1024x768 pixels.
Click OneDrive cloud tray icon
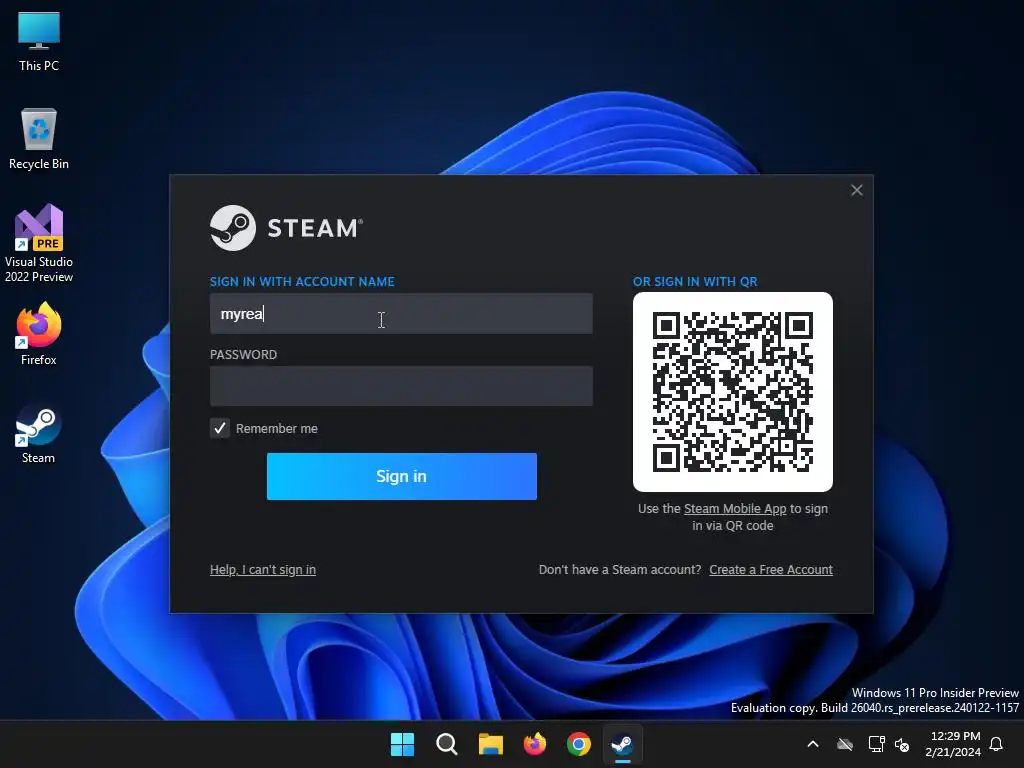point(845,744)
